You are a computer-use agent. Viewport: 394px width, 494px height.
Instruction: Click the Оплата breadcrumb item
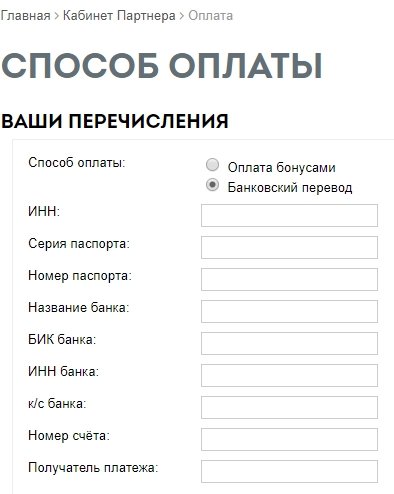coord(210,16)
